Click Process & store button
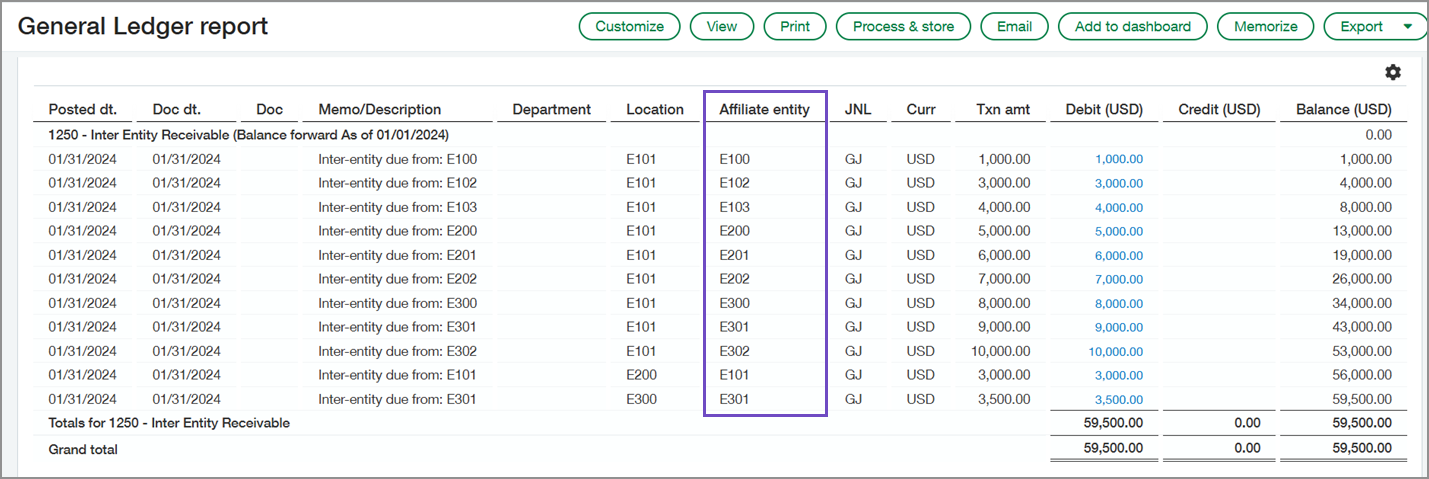The width and height of the screenshot is (1429, 479). click(x=903, y=27)
